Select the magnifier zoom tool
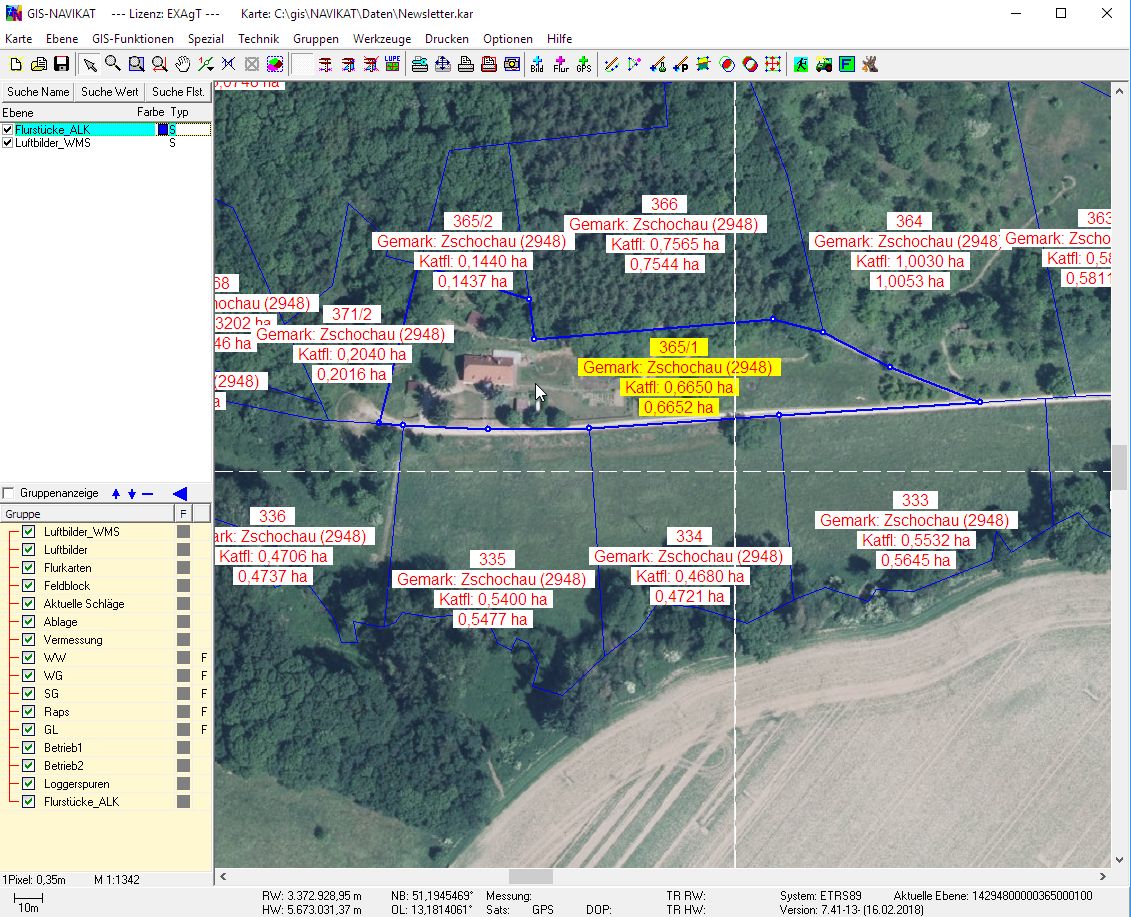The height and width of the screenshot is (917, 1131). tap(113, 65)
